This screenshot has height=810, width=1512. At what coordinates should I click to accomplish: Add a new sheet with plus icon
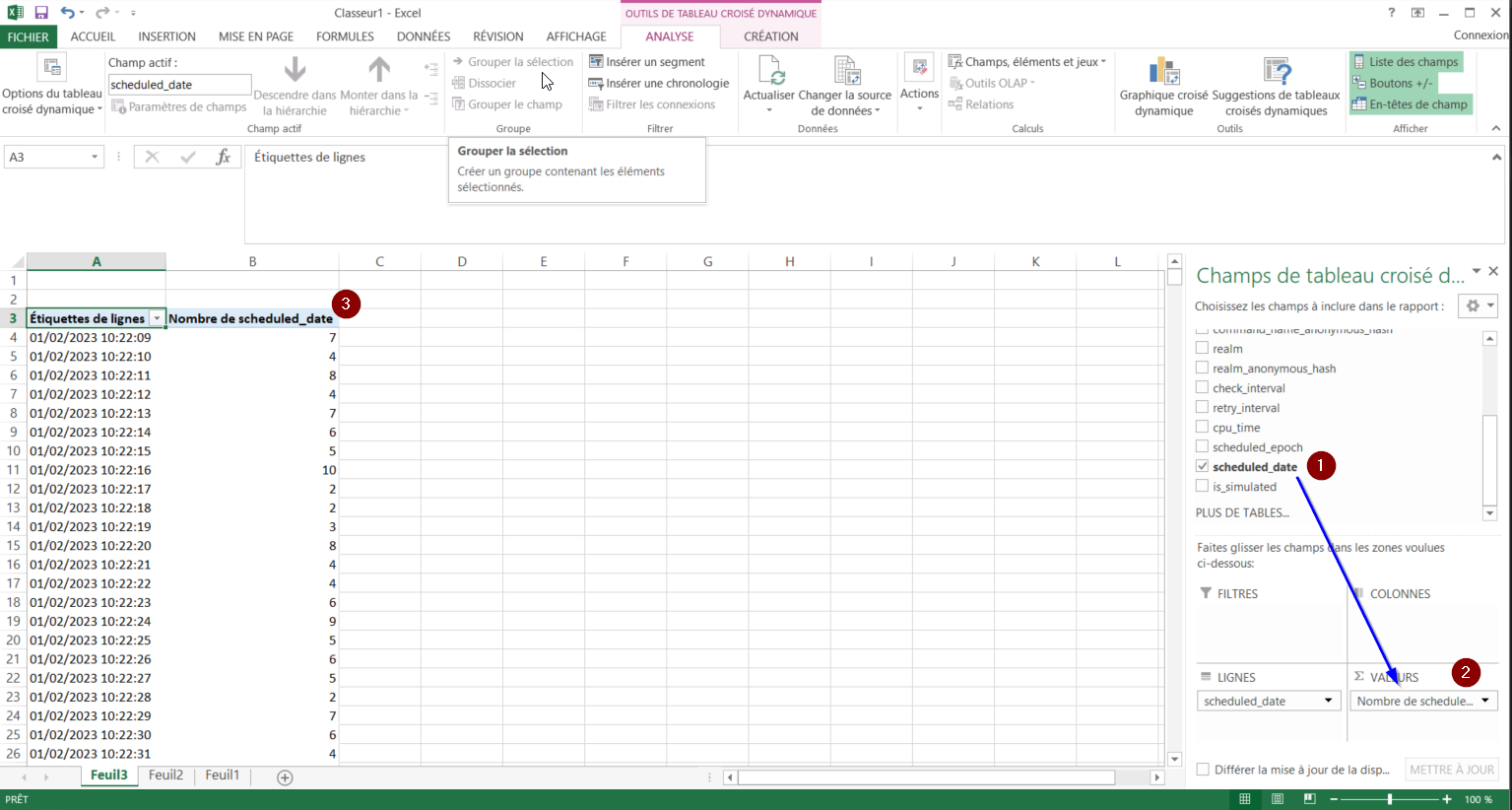pos(285,777)
